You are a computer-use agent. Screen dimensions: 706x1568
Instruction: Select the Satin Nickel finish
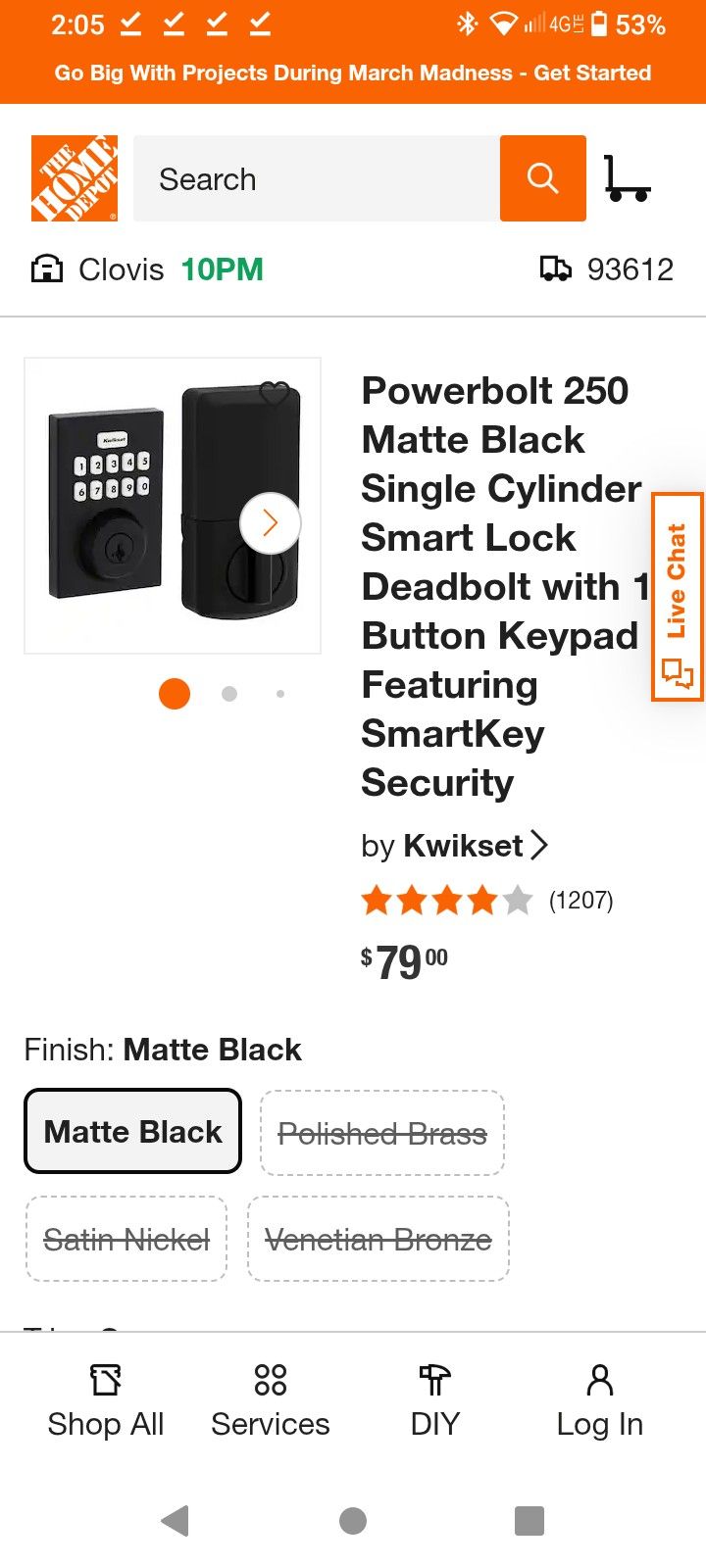point(126,1239)
